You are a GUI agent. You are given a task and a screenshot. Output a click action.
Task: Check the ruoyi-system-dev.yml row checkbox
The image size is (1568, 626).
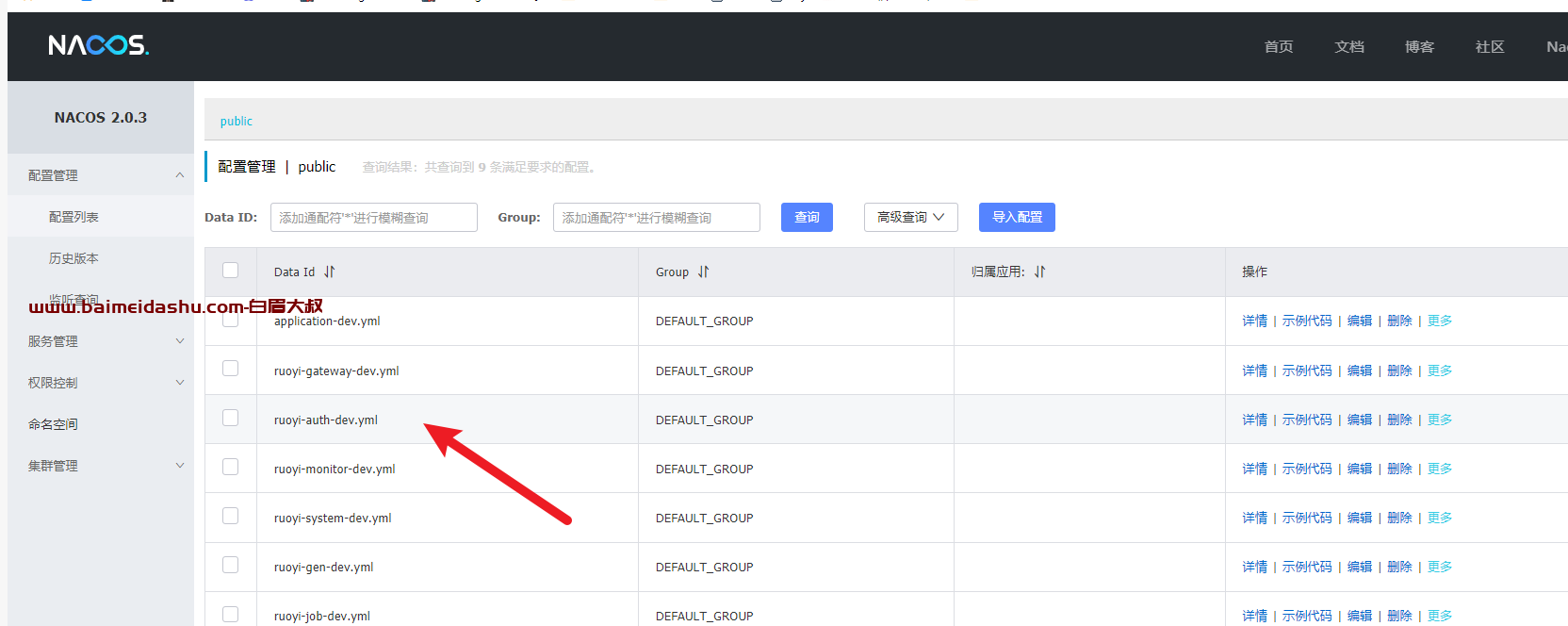click(x=231, y=516)
